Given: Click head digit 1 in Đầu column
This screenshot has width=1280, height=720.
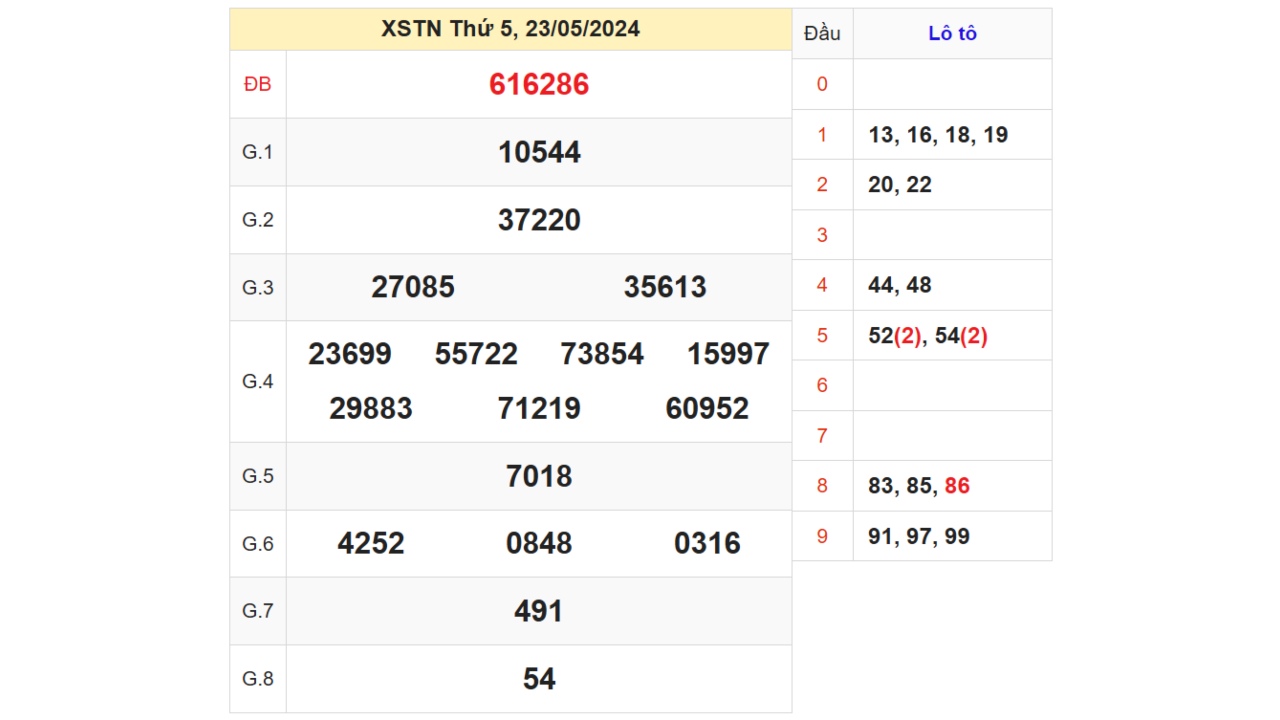Looking at the screenshot, I should pyautogui.click(x=822, y=135).
